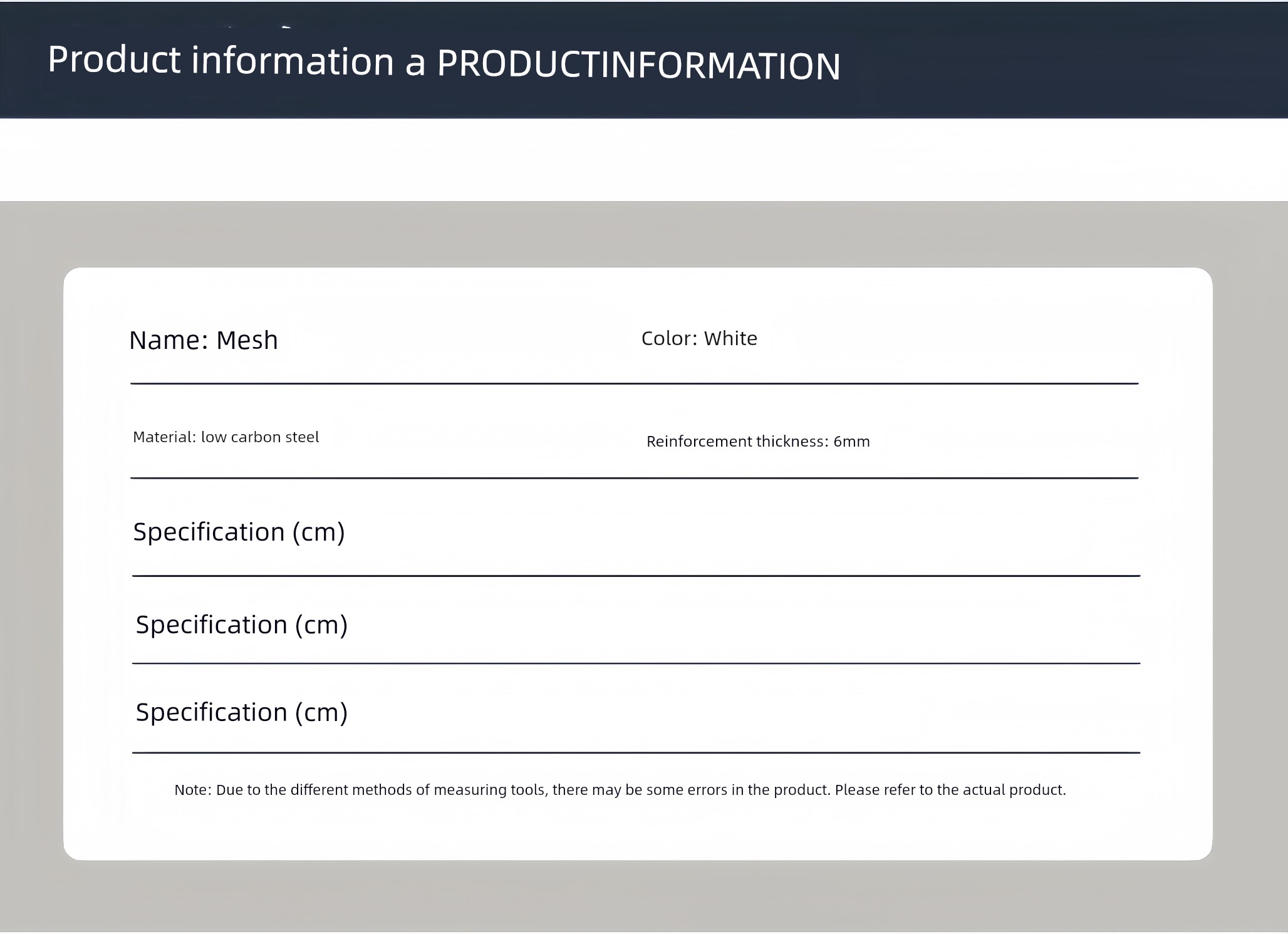Click the word 'White' in Color field
Screen dimensions: 1288x934
pos(730,338)
